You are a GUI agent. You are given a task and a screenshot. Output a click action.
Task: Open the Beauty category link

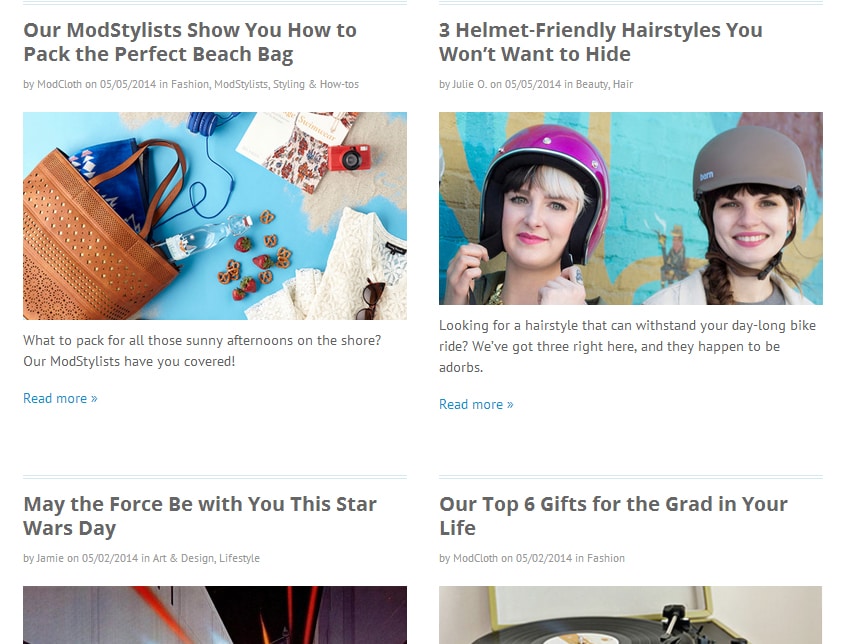point(592,84)
